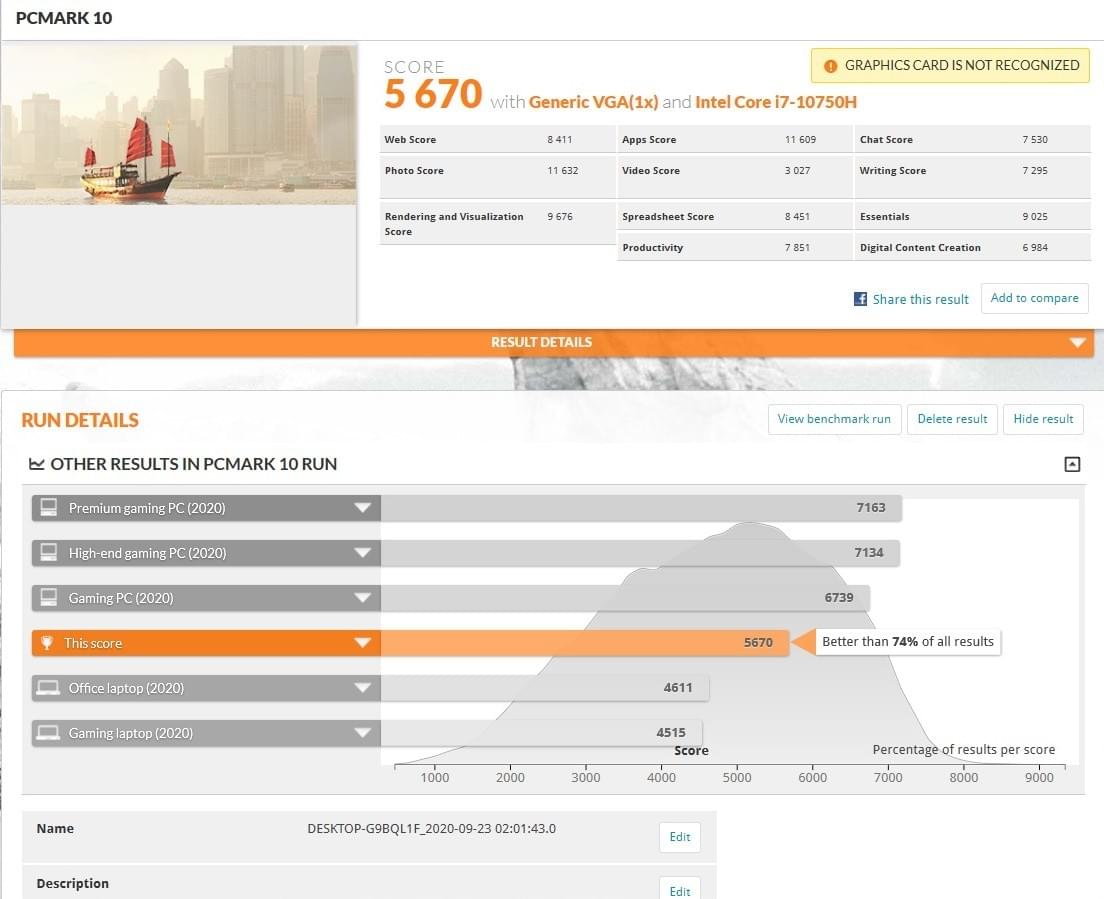Click the Chat Score value 7 530

(1035, 139)
